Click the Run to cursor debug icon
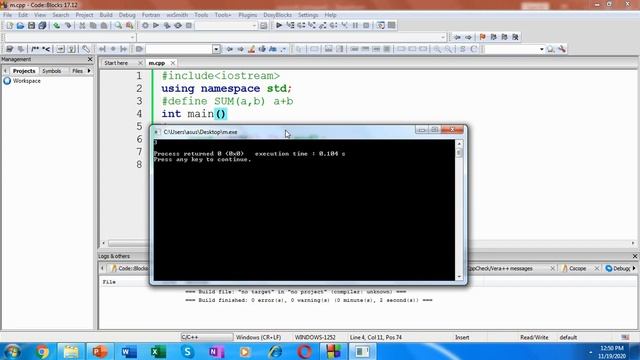This screenshot has height=360, width=640. (x=290, y=25)
